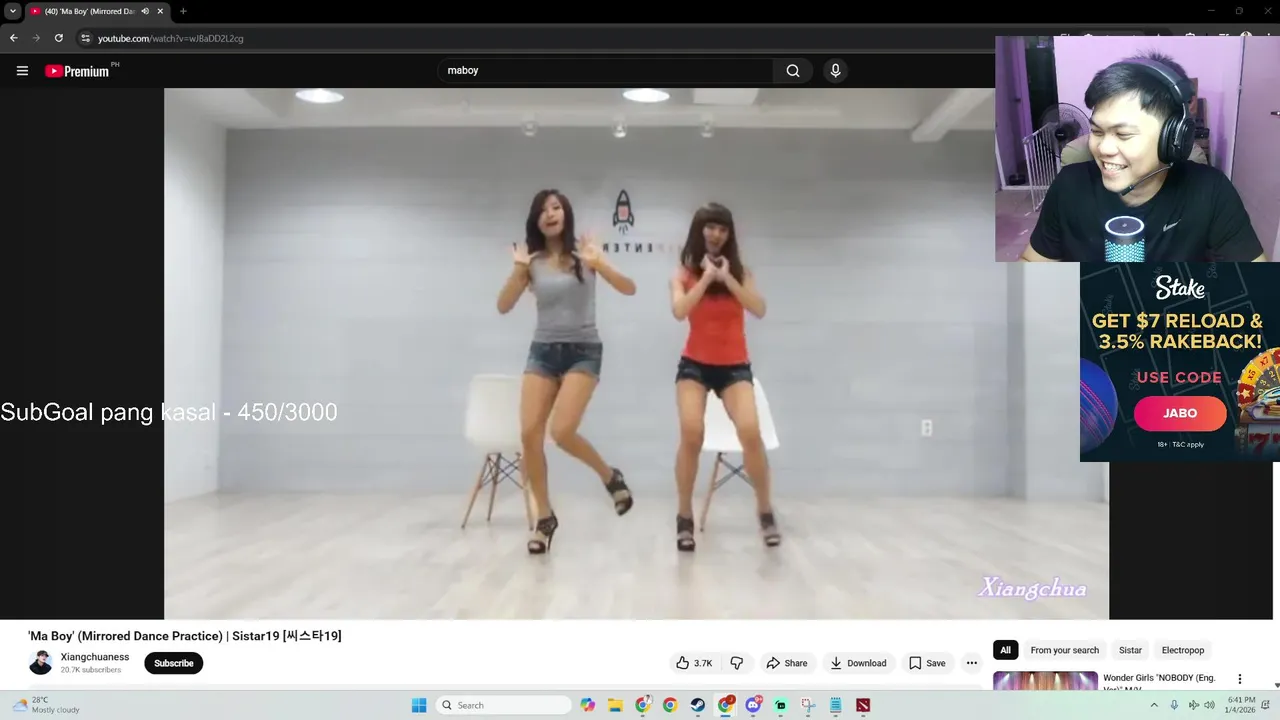Open a new browser tab

click(183, 11)
